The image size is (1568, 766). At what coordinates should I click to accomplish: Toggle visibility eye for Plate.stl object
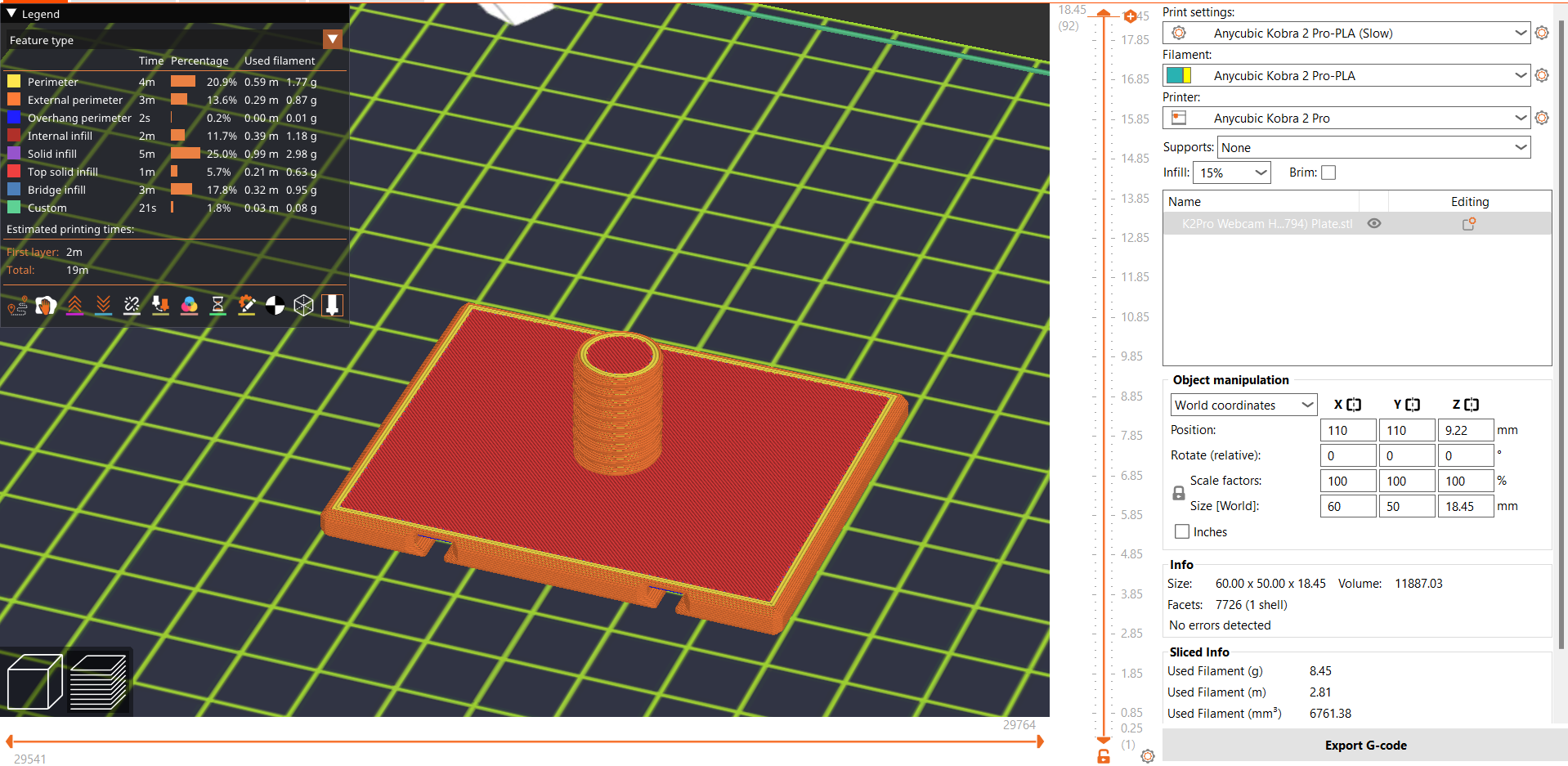(x=1374, y=224)
